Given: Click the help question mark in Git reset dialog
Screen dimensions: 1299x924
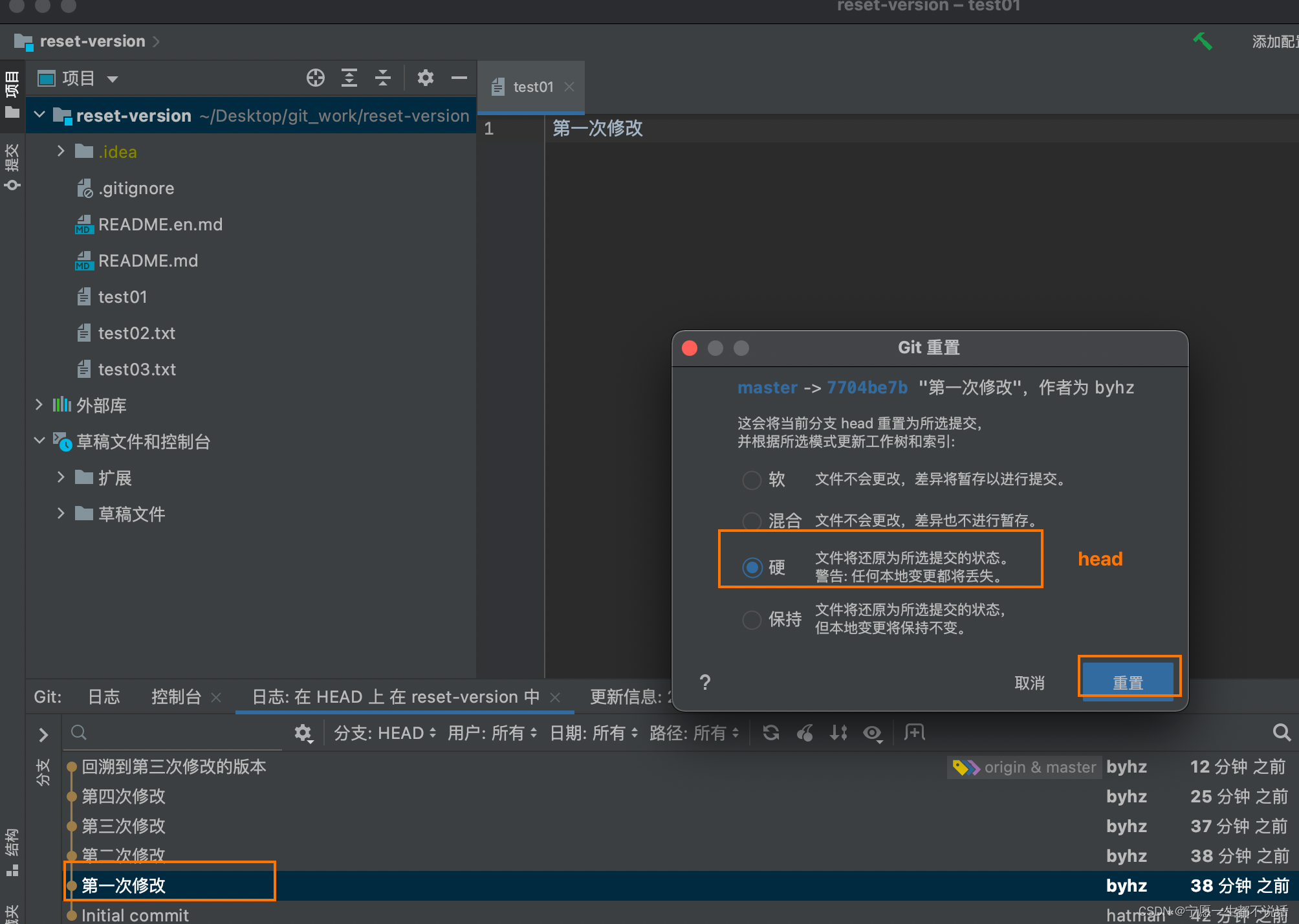Looking at the screenshot, I should click(x=705, y=683).
